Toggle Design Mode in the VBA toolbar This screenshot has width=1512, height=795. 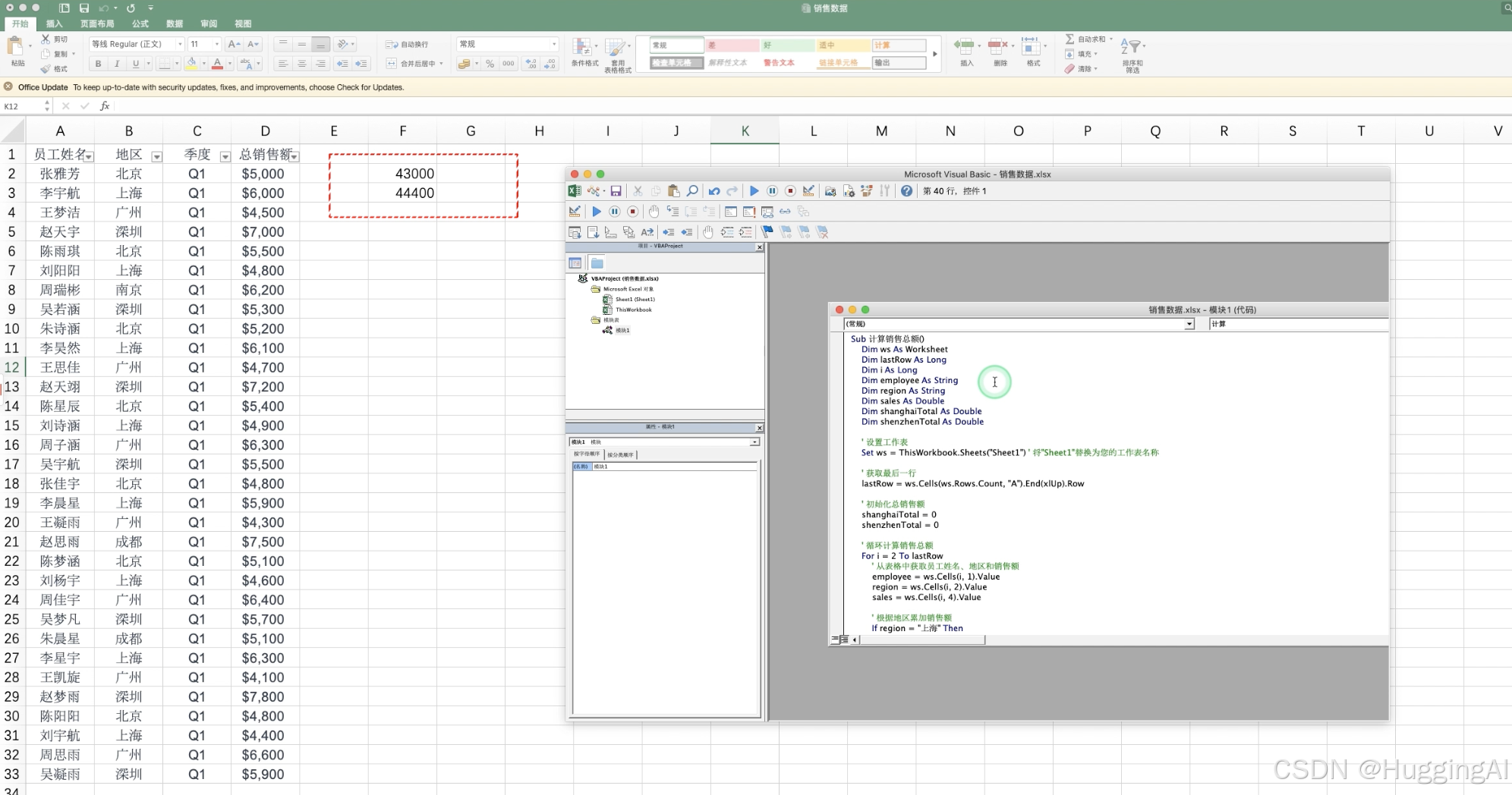(x=808, y=191)
